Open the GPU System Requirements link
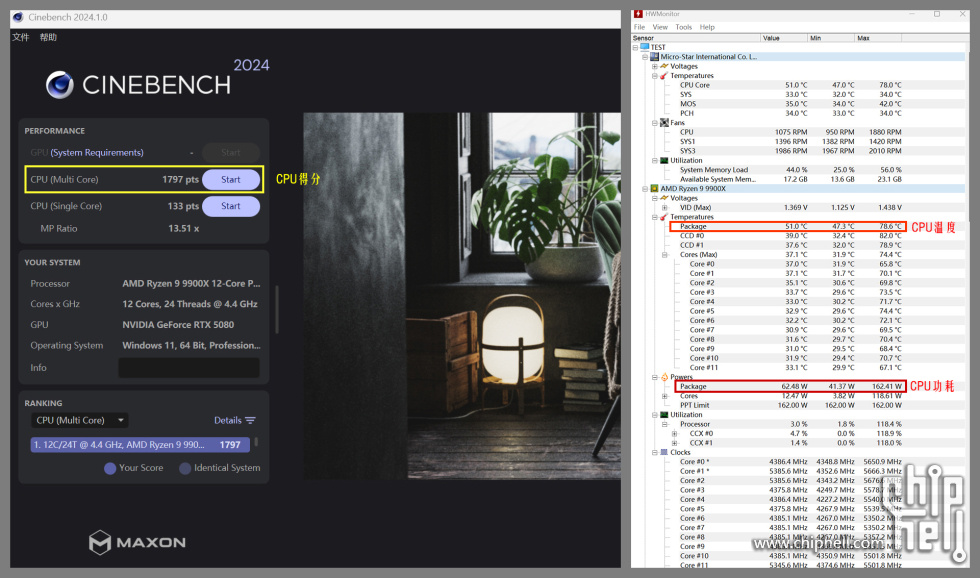 (97, 152)
